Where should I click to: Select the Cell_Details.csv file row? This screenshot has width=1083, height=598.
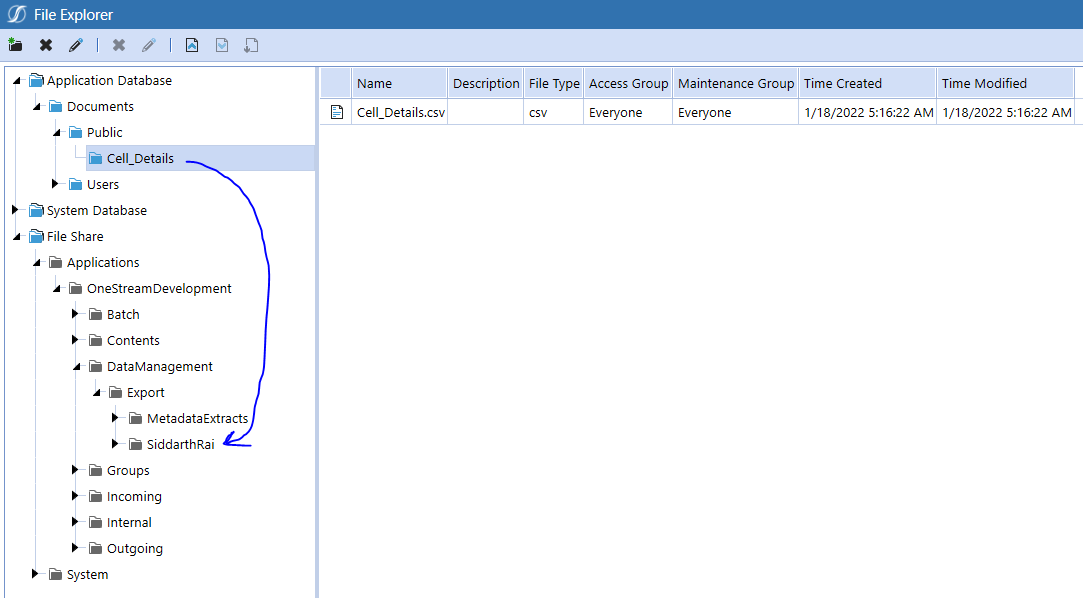pos(399,112)
